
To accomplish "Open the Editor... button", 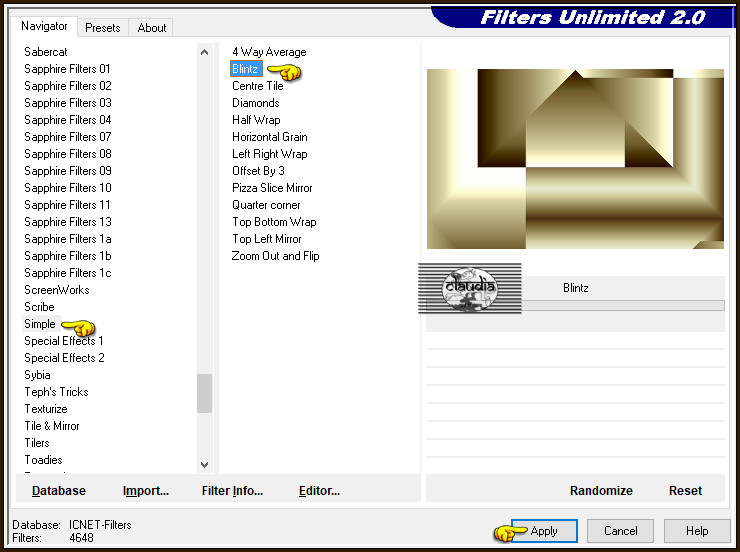I will pyautogui.click(x=319, y=491).
